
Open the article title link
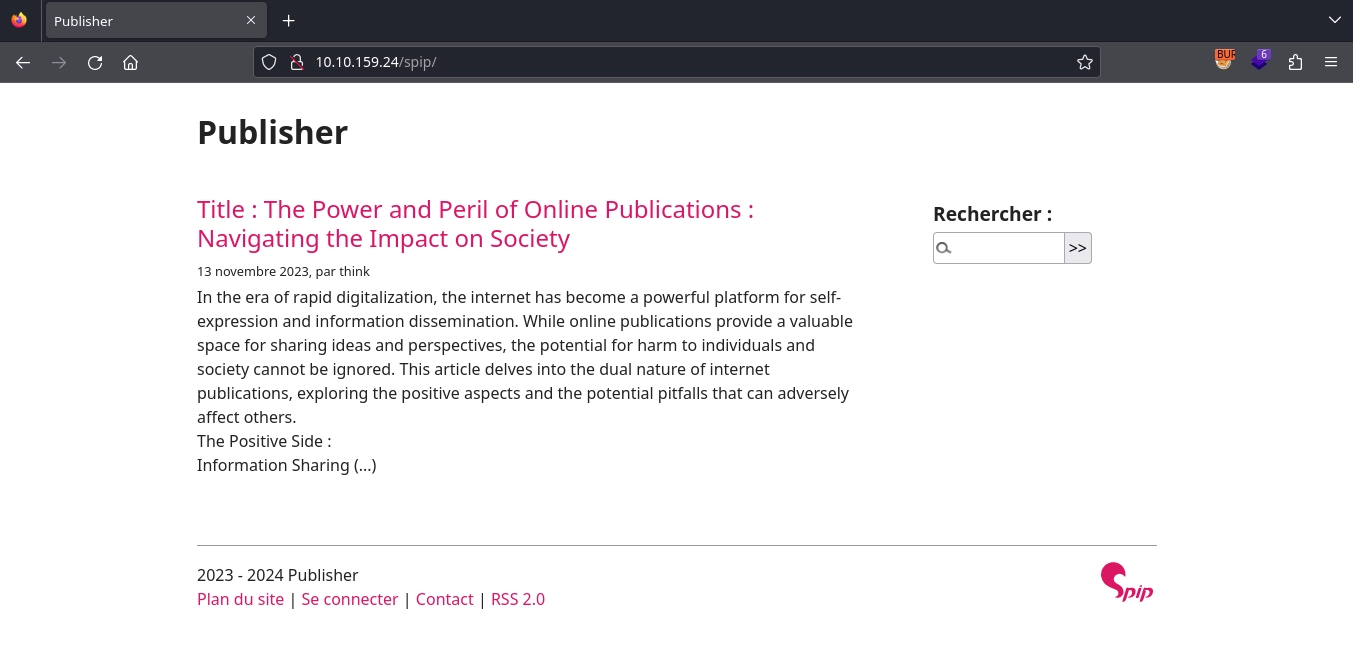475,224
